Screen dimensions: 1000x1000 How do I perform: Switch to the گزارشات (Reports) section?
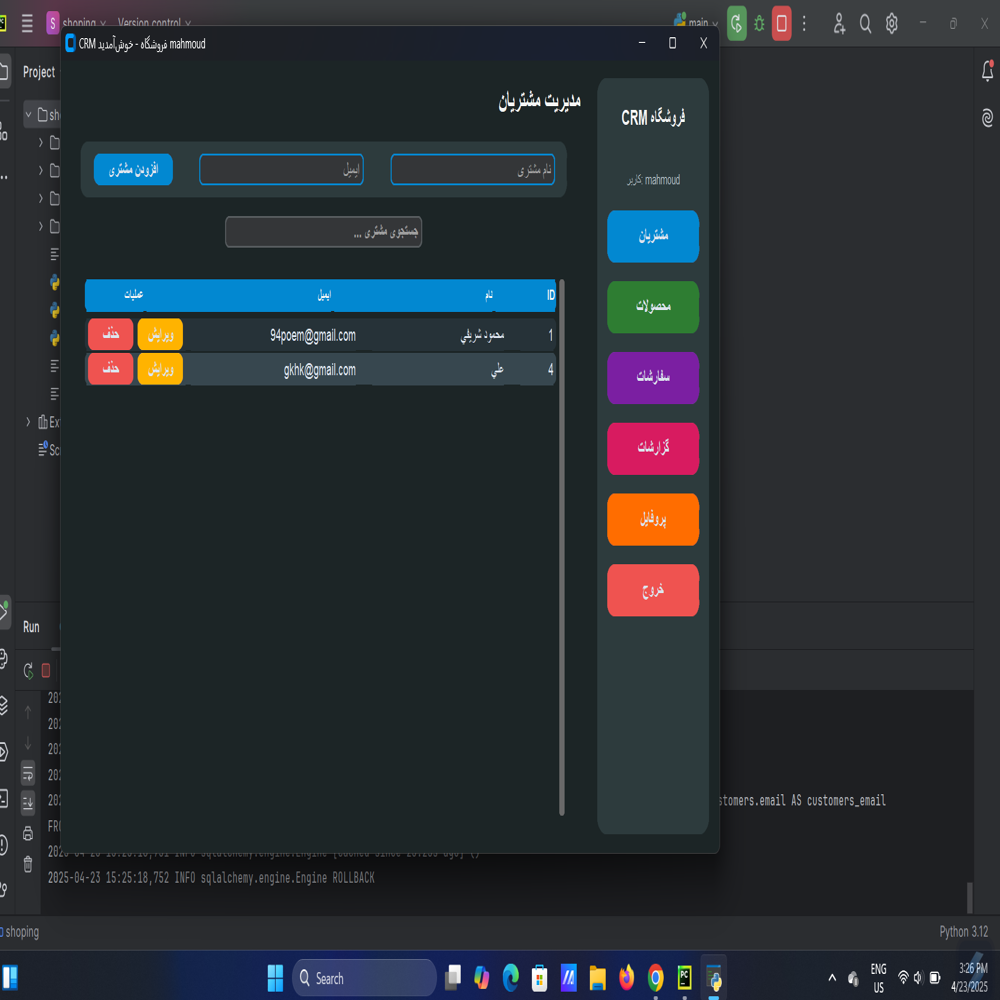tap(652, 448)
